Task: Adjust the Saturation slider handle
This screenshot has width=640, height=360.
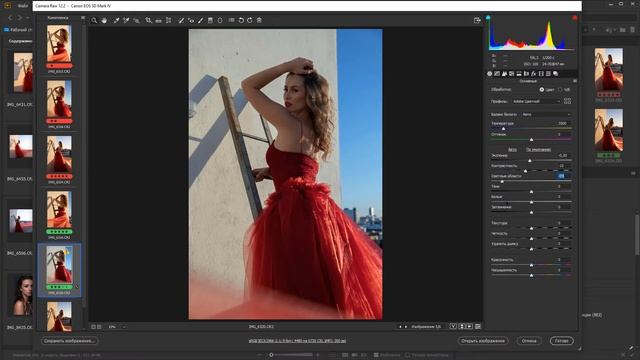Action: [531, 276]
